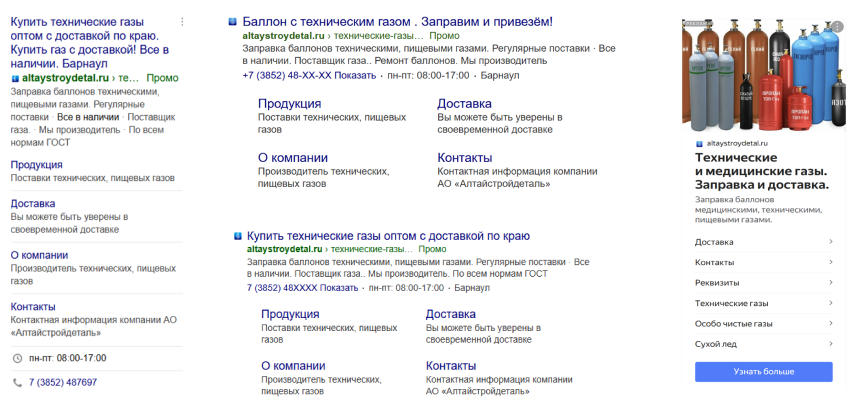The width and height of the screenshot is (860, 406).
Task: Expand the Доставка chevron in the banner ad
Action: point(831,242)
